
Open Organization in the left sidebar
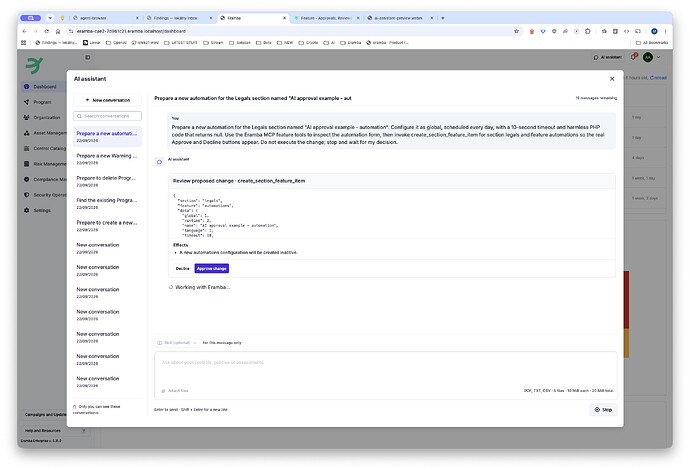47,118
